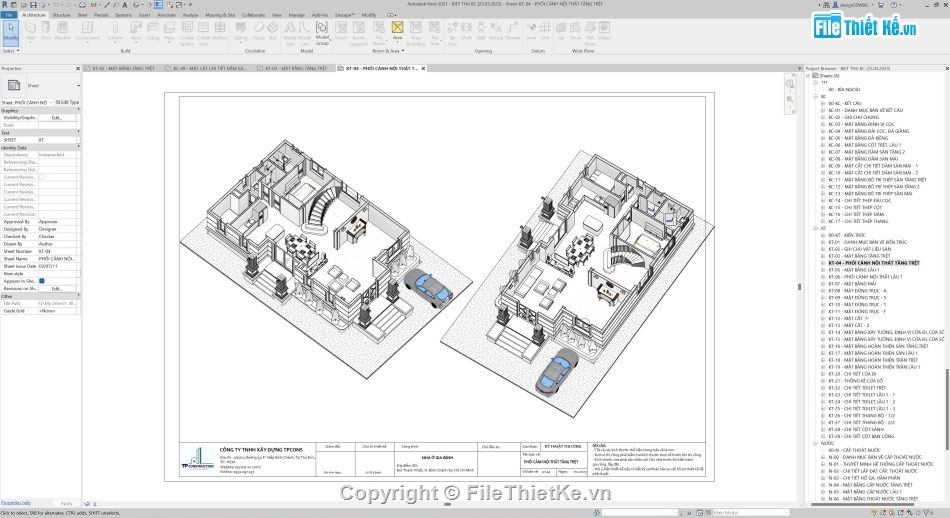
Task: Switch to the Annotate ribbon tab
Action: coord(166,15)
